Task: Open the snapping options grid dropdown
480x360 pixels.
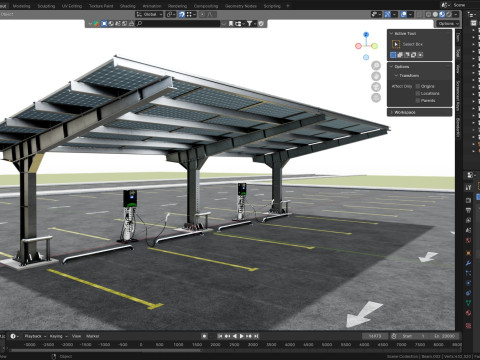Action: pyautogui.click(x=191, y=14)
